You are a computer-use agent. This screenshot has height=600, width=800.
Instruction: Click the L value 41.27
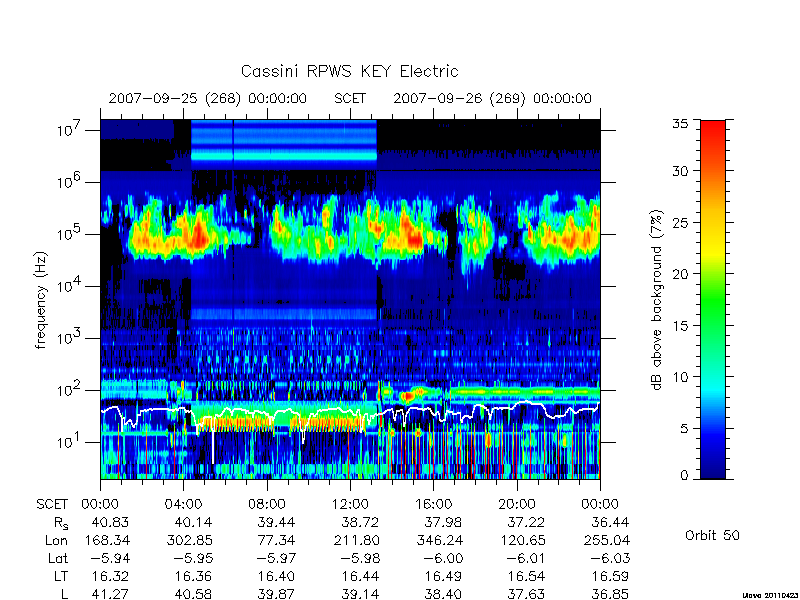(x=110, y=594)
